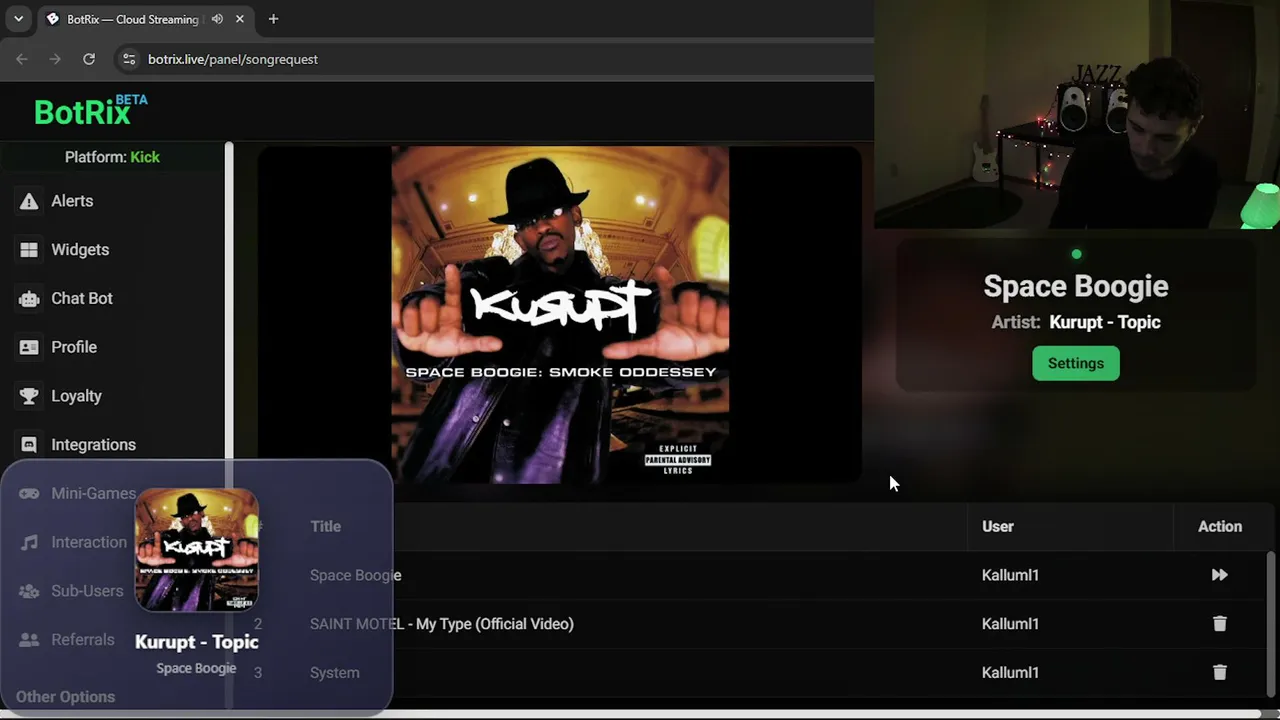Viewport: 1280px width, 720px height.
Task: Go to the Widgets section
Action: (80, 250)
